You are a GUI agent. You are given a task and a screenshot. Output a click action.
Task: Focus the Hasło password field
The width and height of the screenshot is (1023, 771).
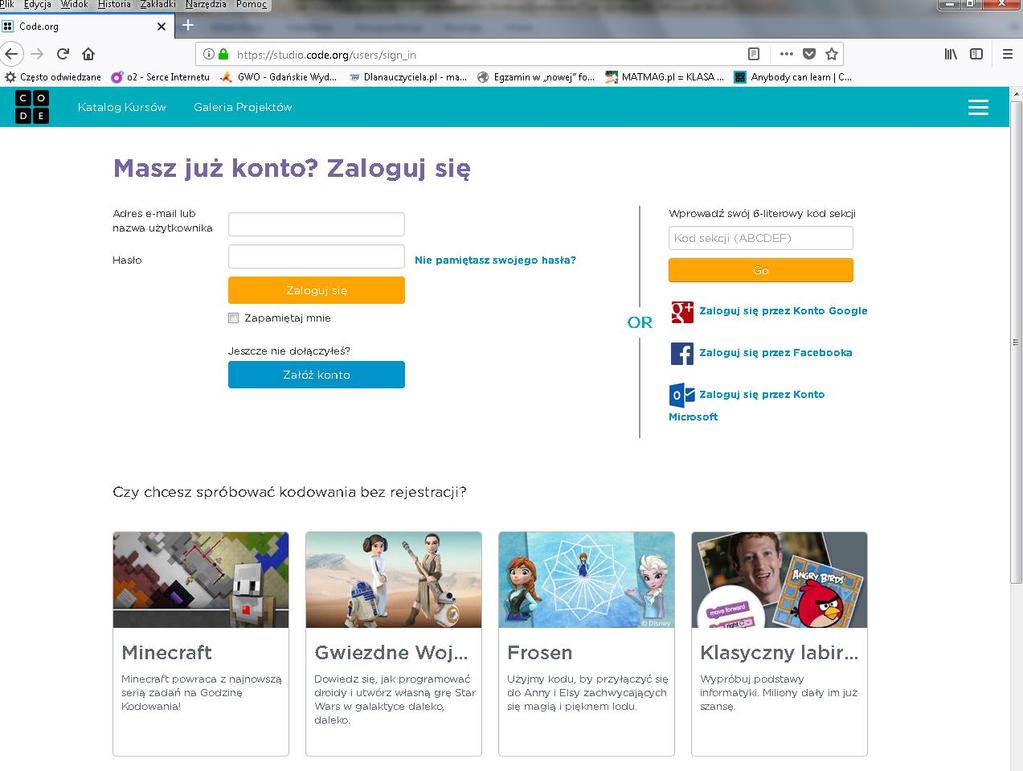tap(316, 256)
